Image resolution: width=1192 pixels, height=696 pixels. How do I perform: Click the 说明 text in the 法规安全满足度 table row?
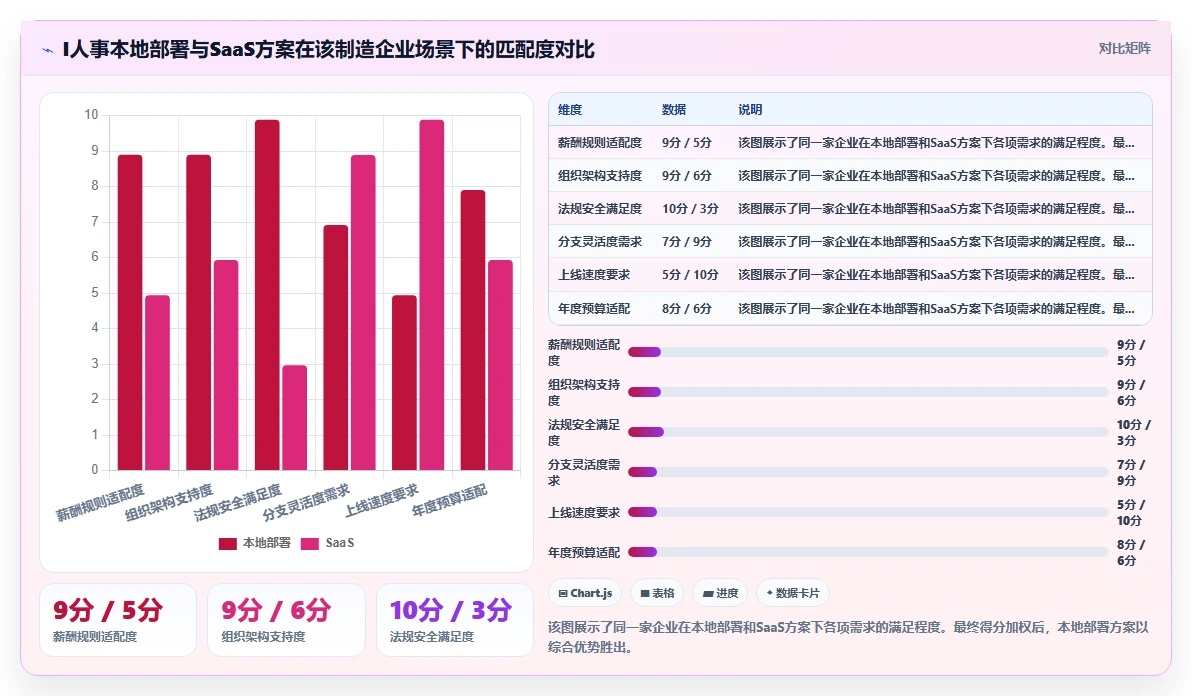936,209
